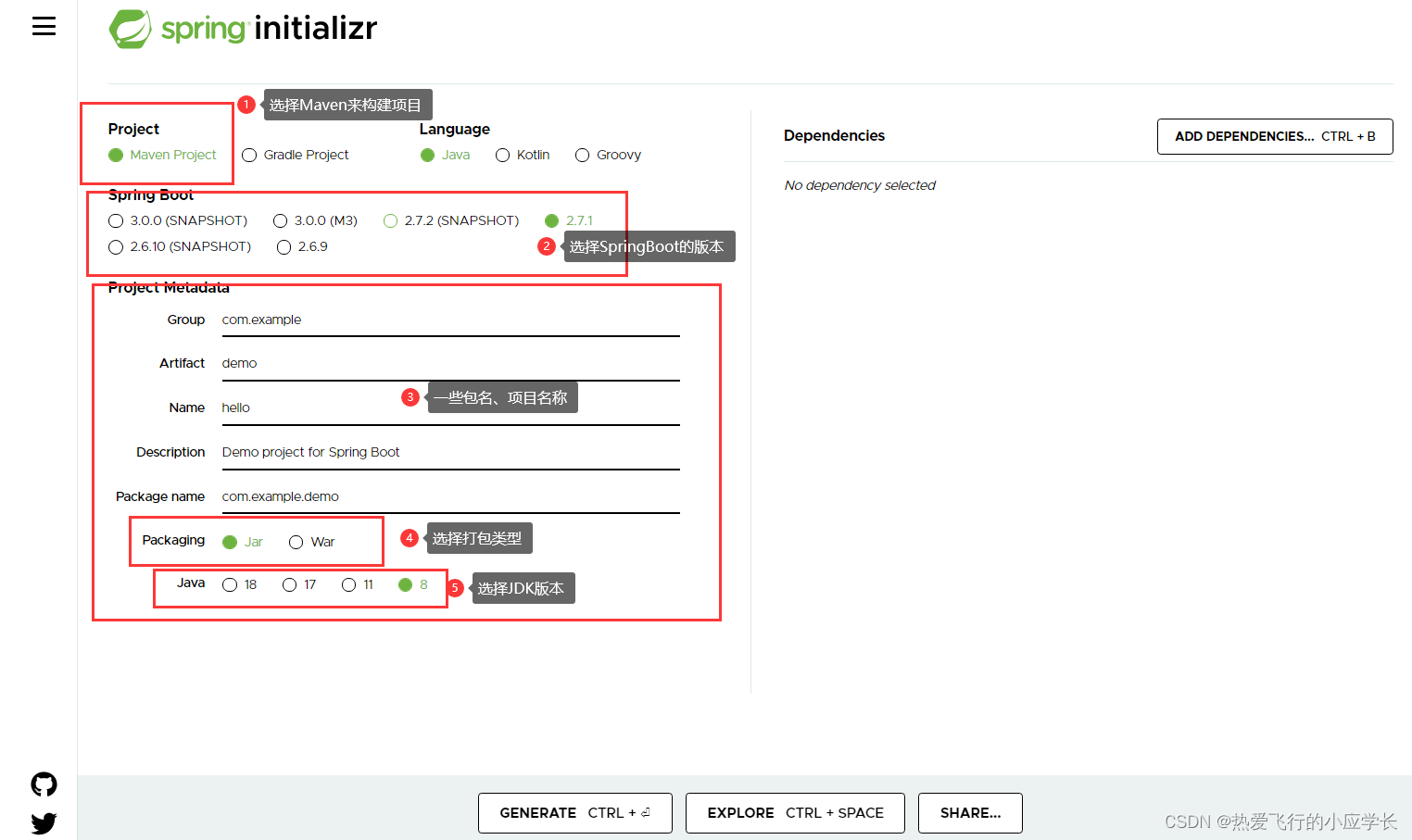Click the Share button

click(x=970, y=813)
